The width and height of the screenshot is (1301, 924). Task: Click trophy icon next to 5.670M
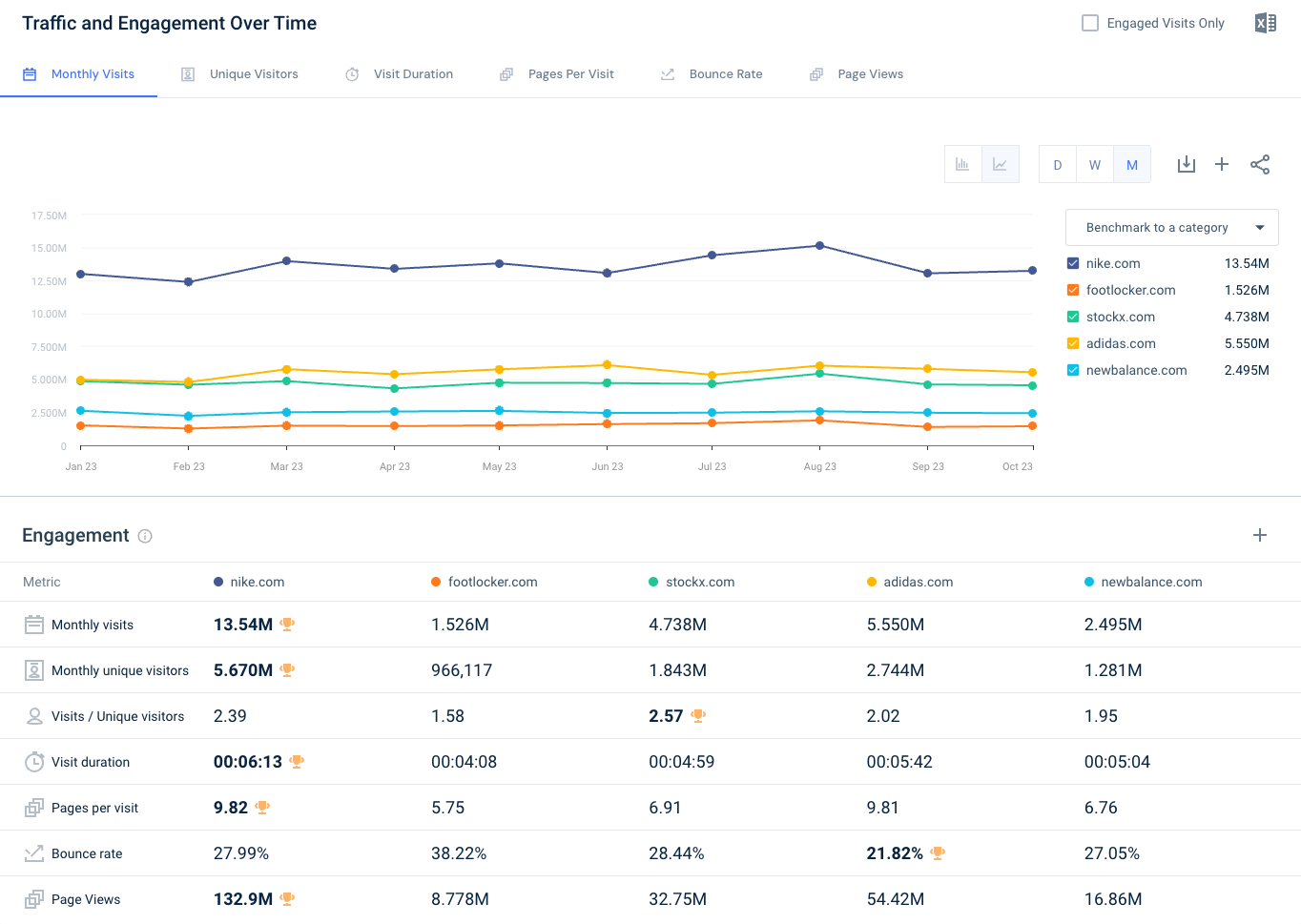pyautogui.click(x=287, y=670)
